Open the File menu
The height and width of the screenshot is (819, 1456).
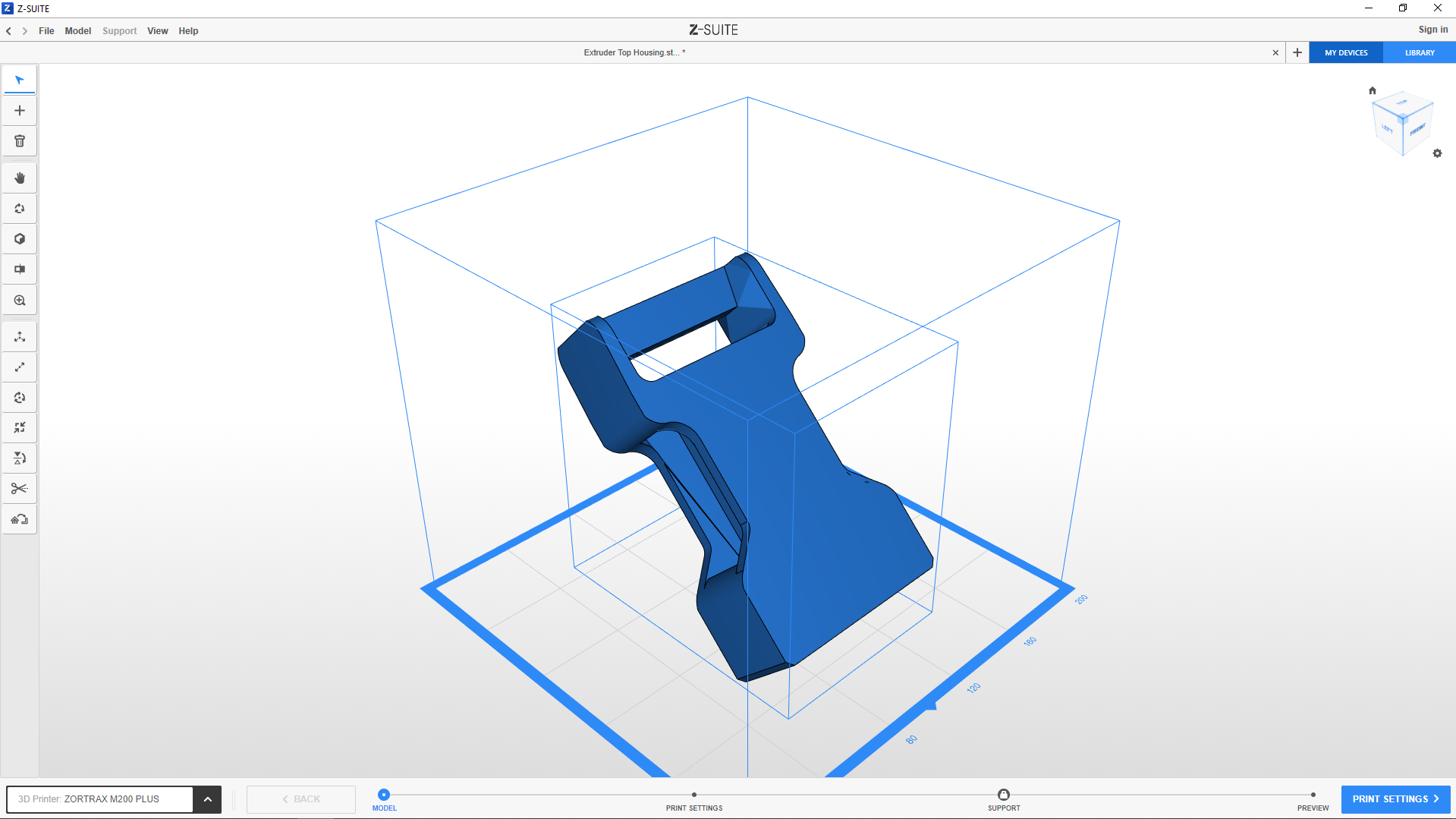point(46,31)
